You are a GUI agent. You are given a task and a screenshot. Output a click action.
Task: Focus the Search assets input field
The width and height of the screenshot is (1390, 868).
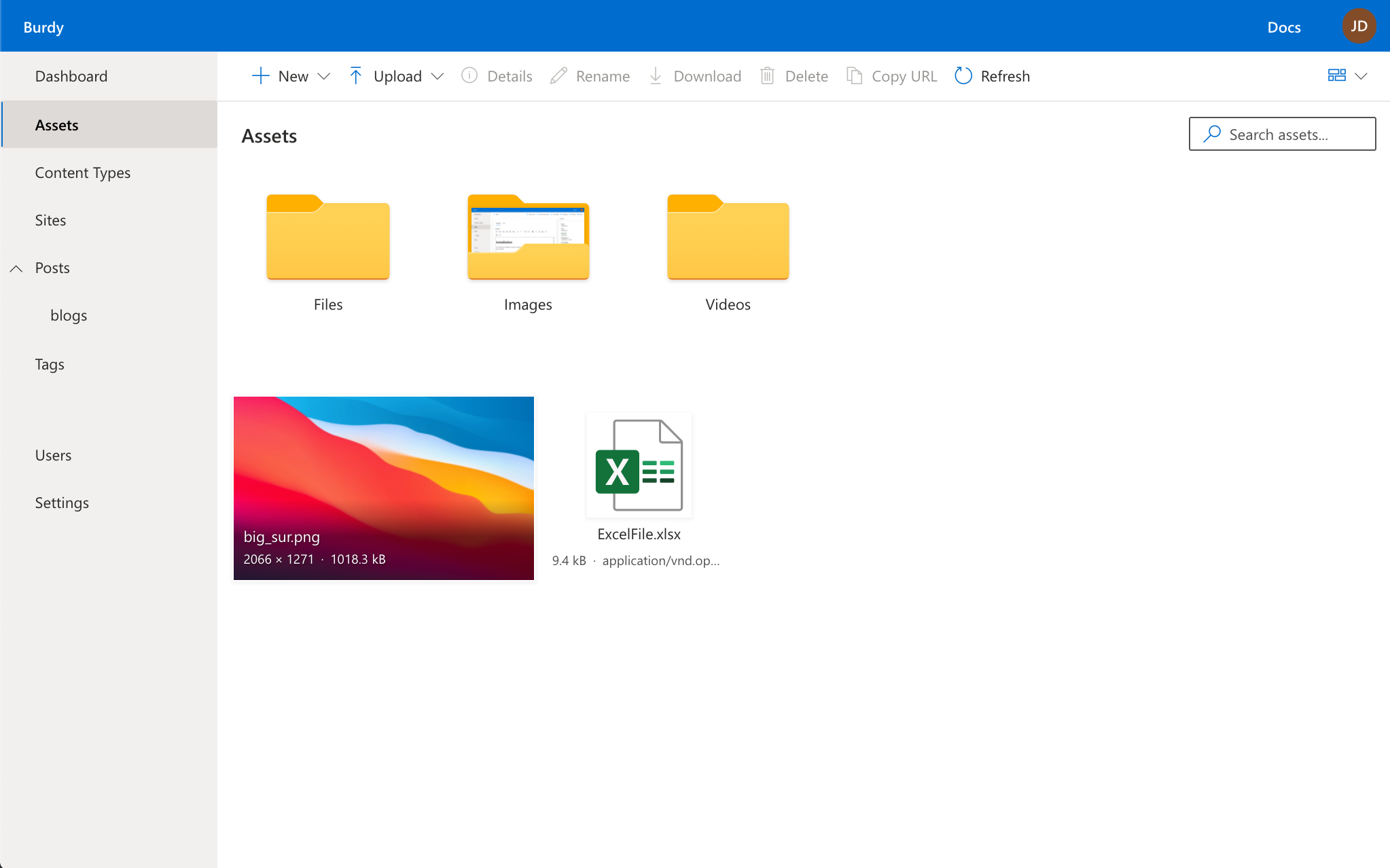1291,134
